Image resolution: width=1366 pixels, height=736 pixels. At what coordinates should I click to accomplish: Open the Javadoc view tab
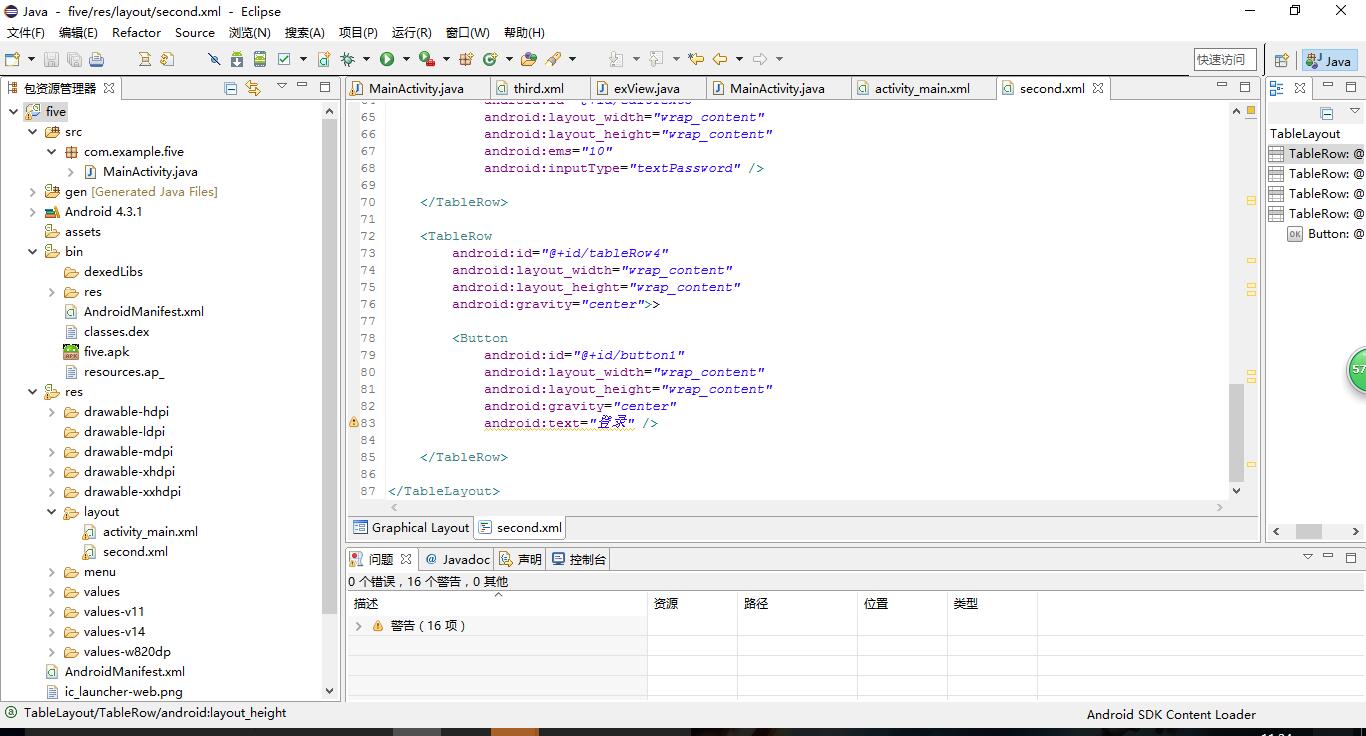point(457,559)
